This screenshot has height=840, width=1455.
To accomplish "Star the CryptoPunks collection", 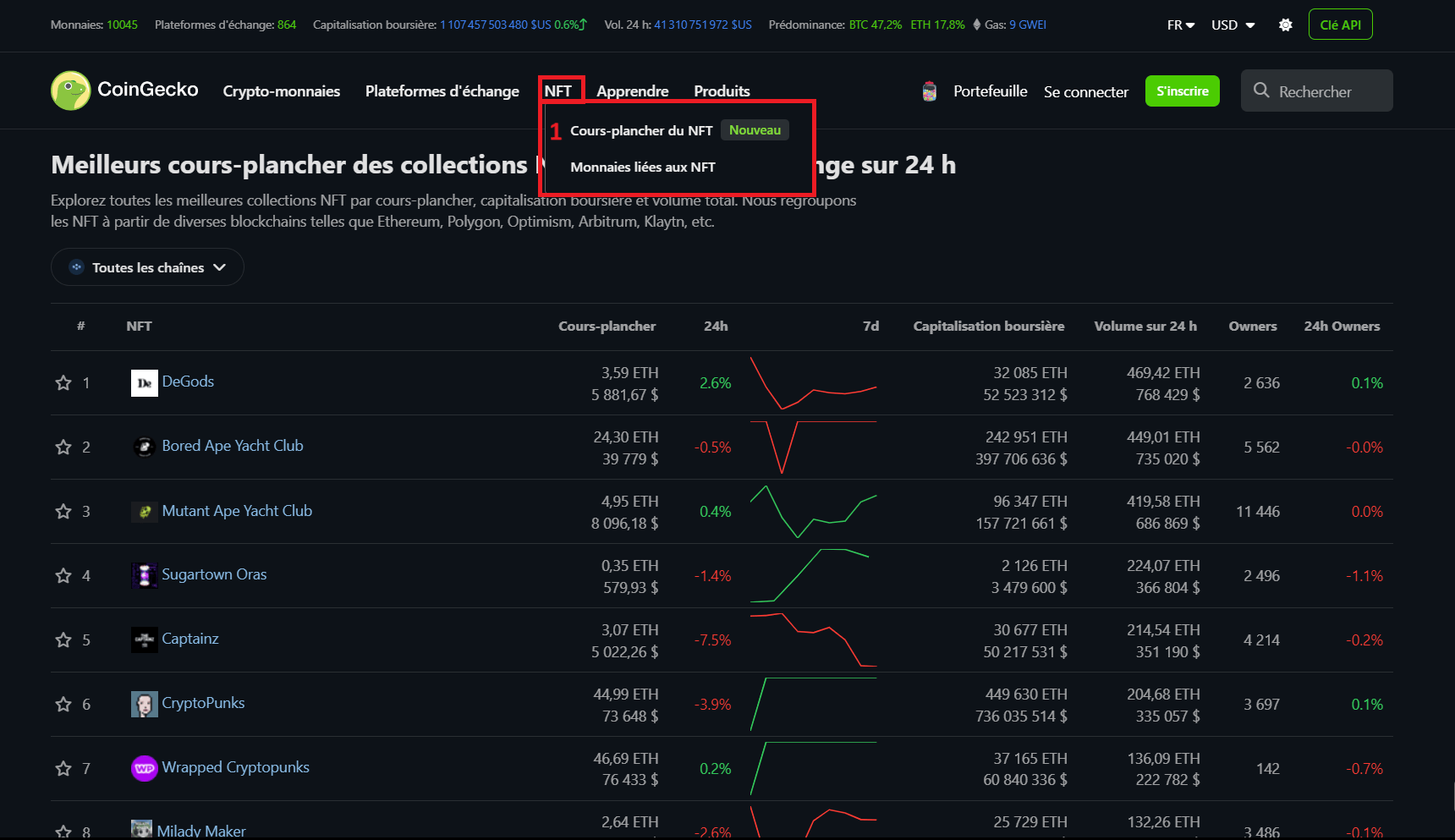I will (x=63, y=705).
